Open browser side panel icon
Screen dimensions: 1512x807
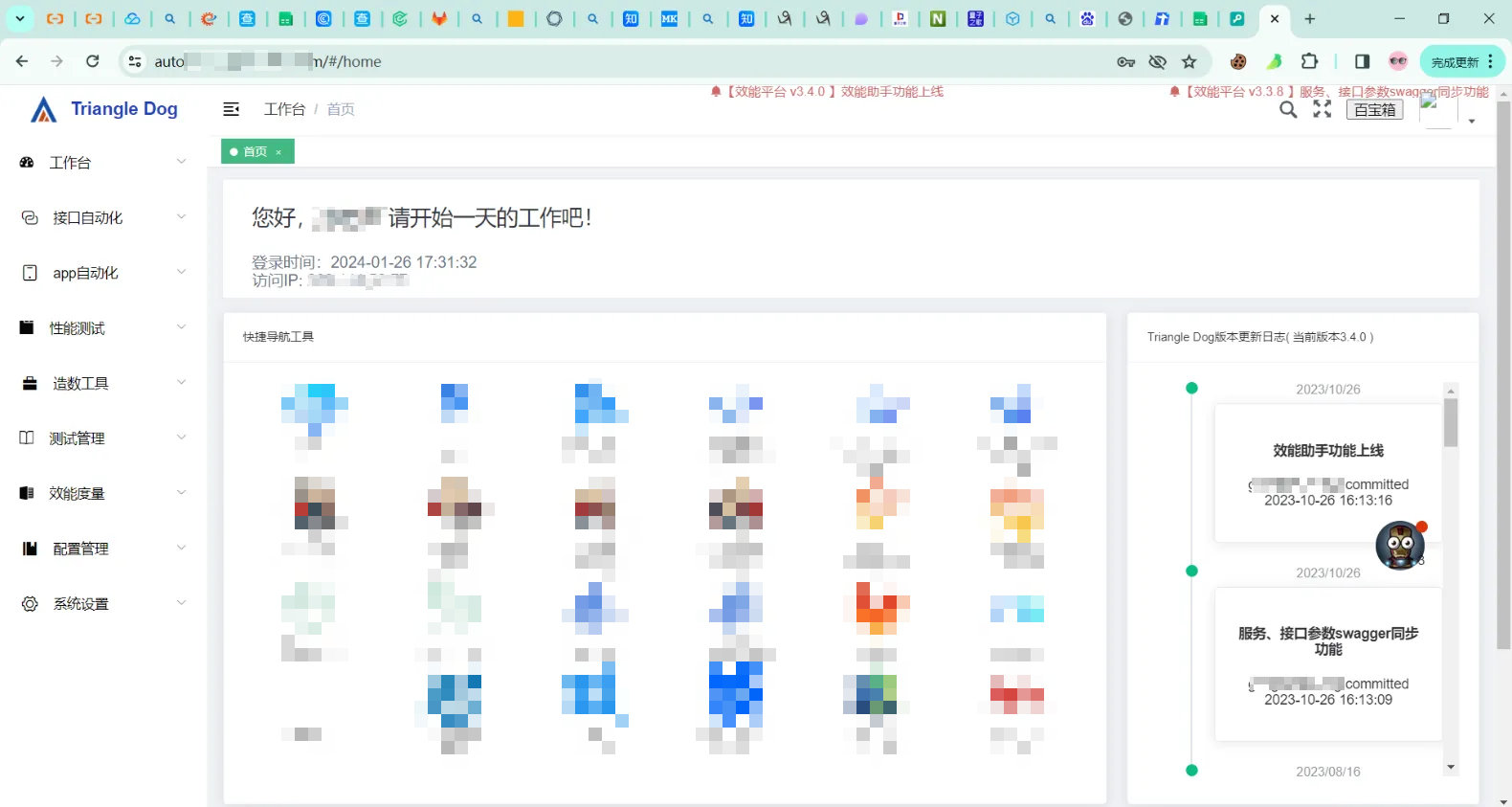coord(1363,61)
